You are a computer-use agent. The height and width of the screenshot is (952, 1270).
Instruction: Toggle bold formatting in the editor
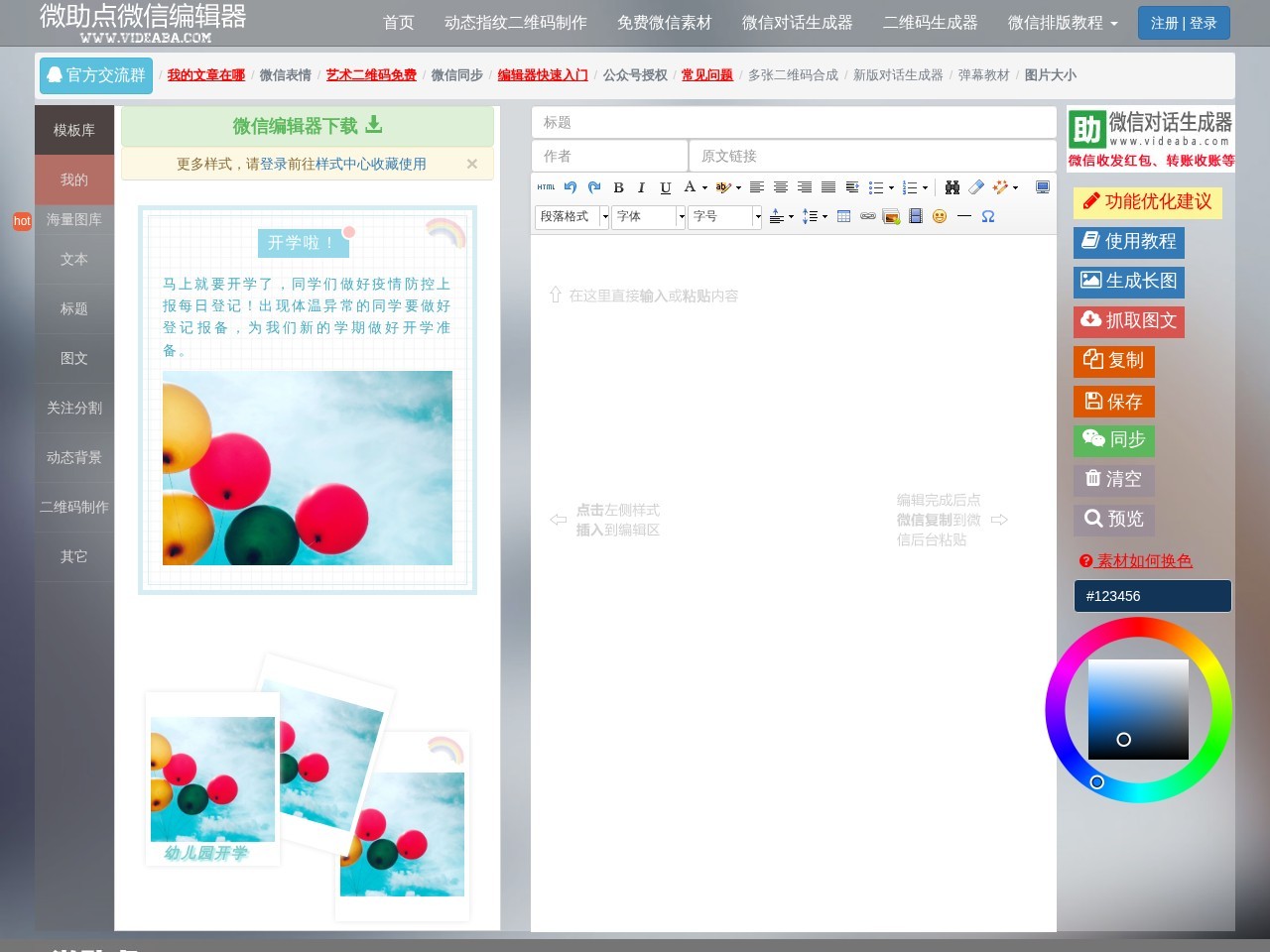tap(618, 186)
